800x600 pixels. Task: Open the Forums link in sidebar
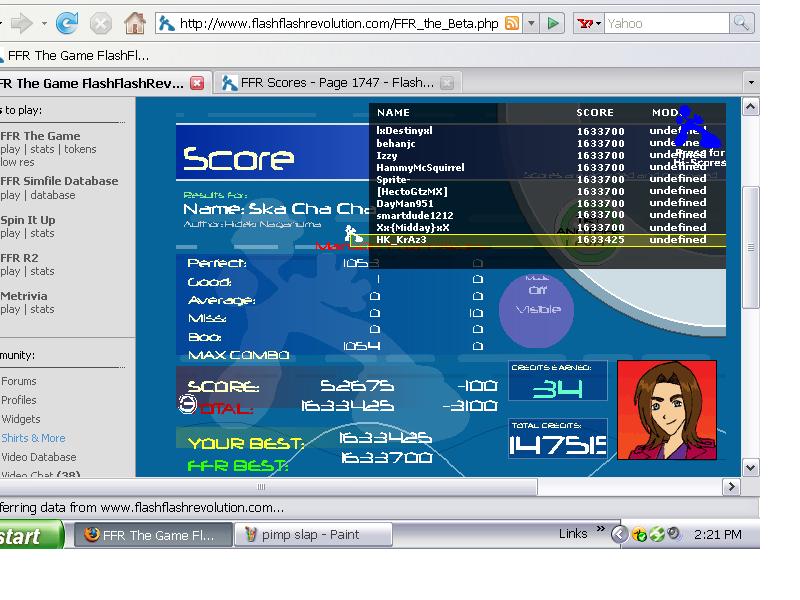(19, 381)
